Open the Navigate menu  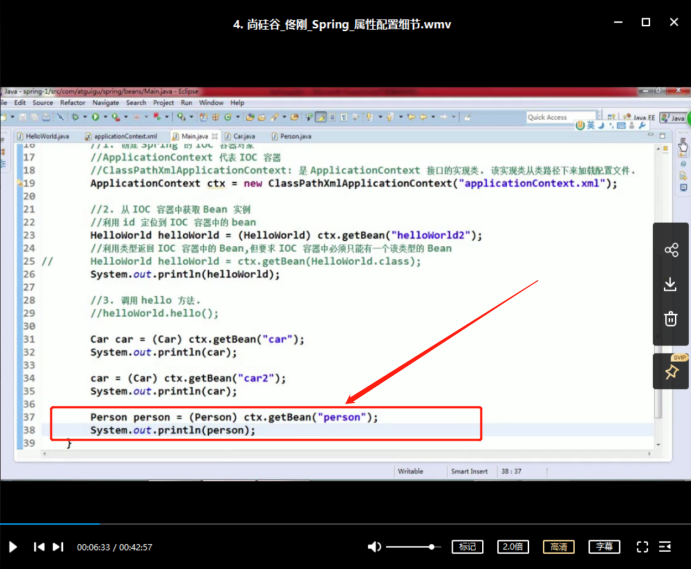(x=106, y=102)
